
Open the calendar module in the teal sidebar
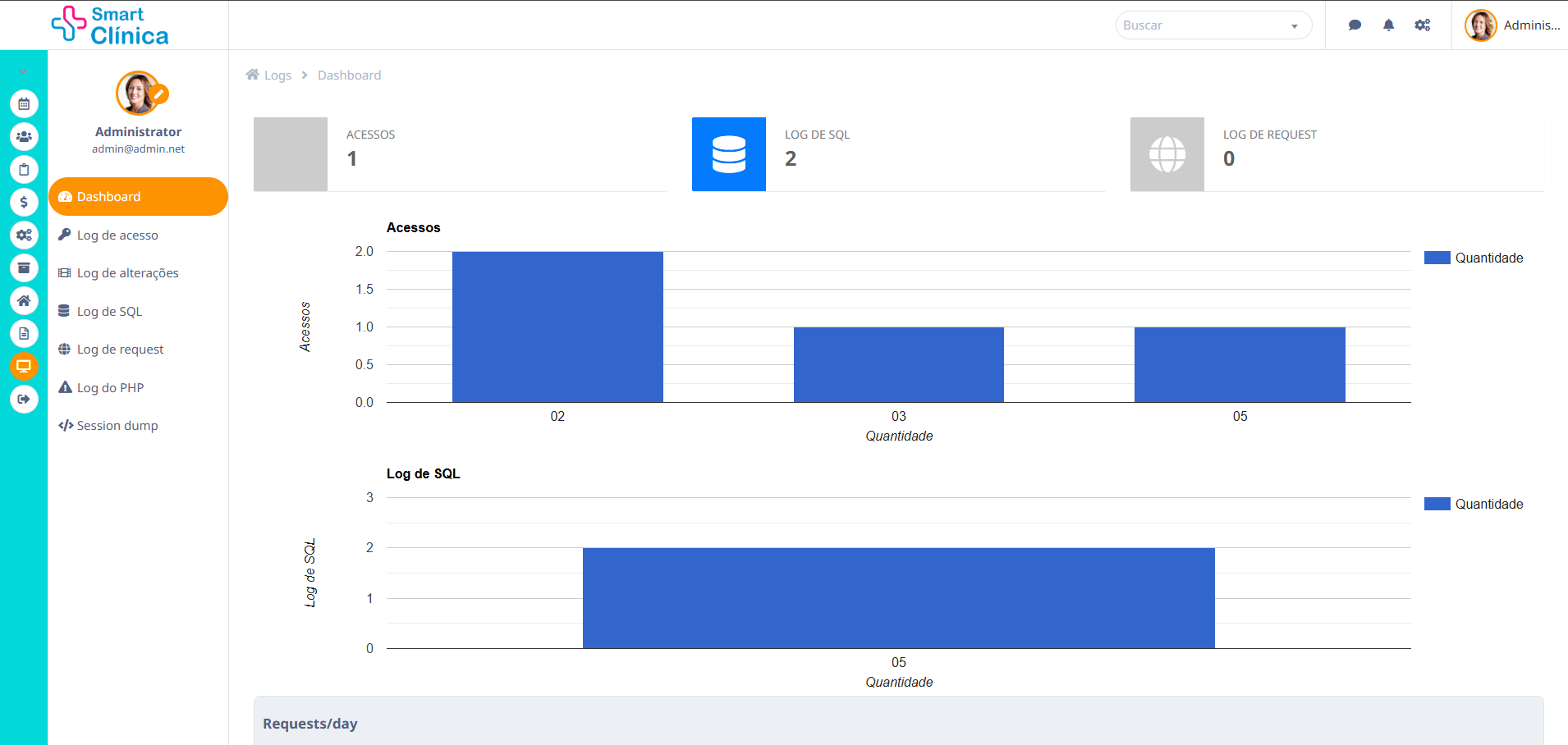[24, 104]
